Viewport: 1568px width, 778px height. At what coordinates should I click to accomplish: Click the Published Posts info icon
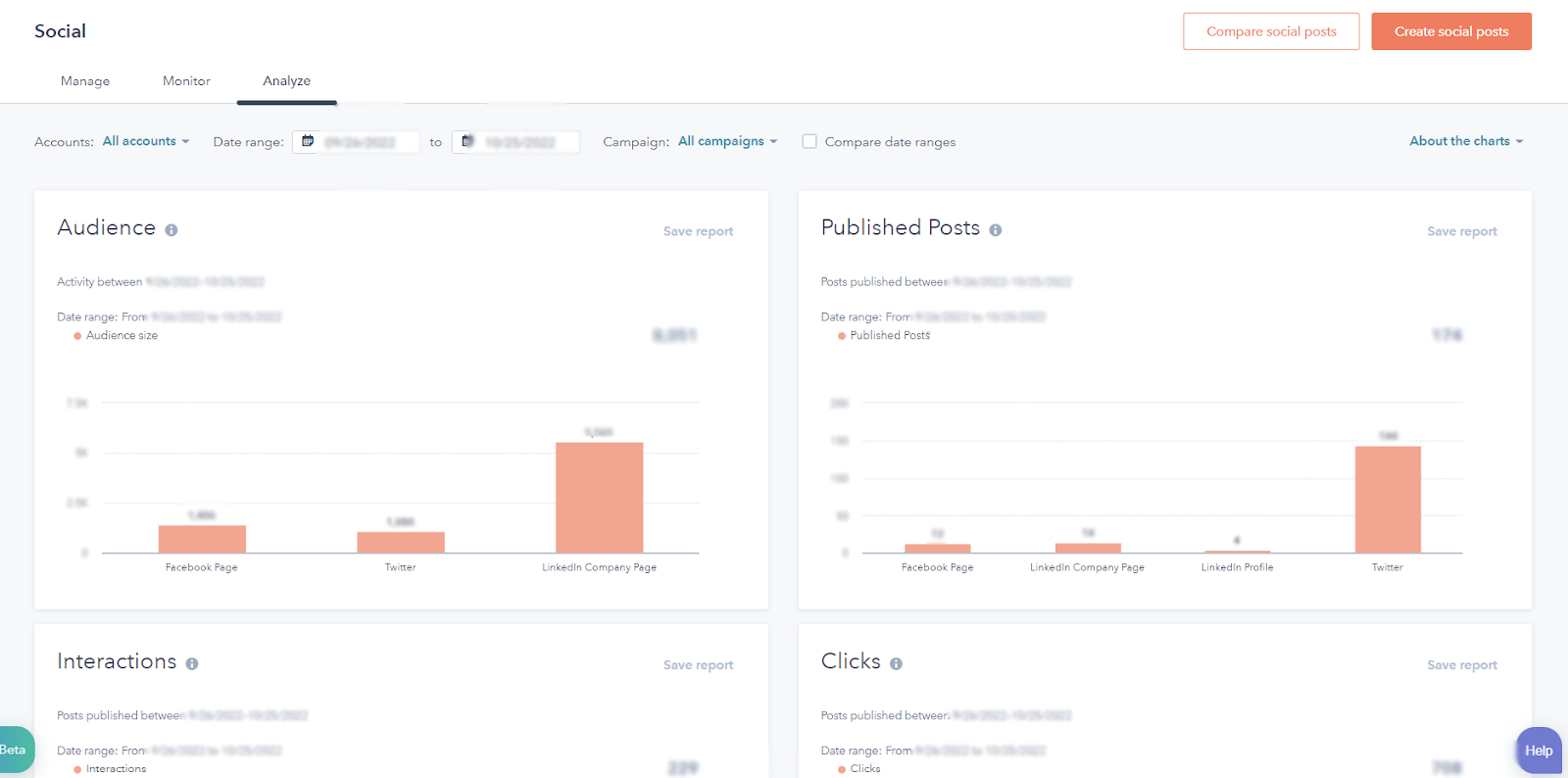point(996,230)
